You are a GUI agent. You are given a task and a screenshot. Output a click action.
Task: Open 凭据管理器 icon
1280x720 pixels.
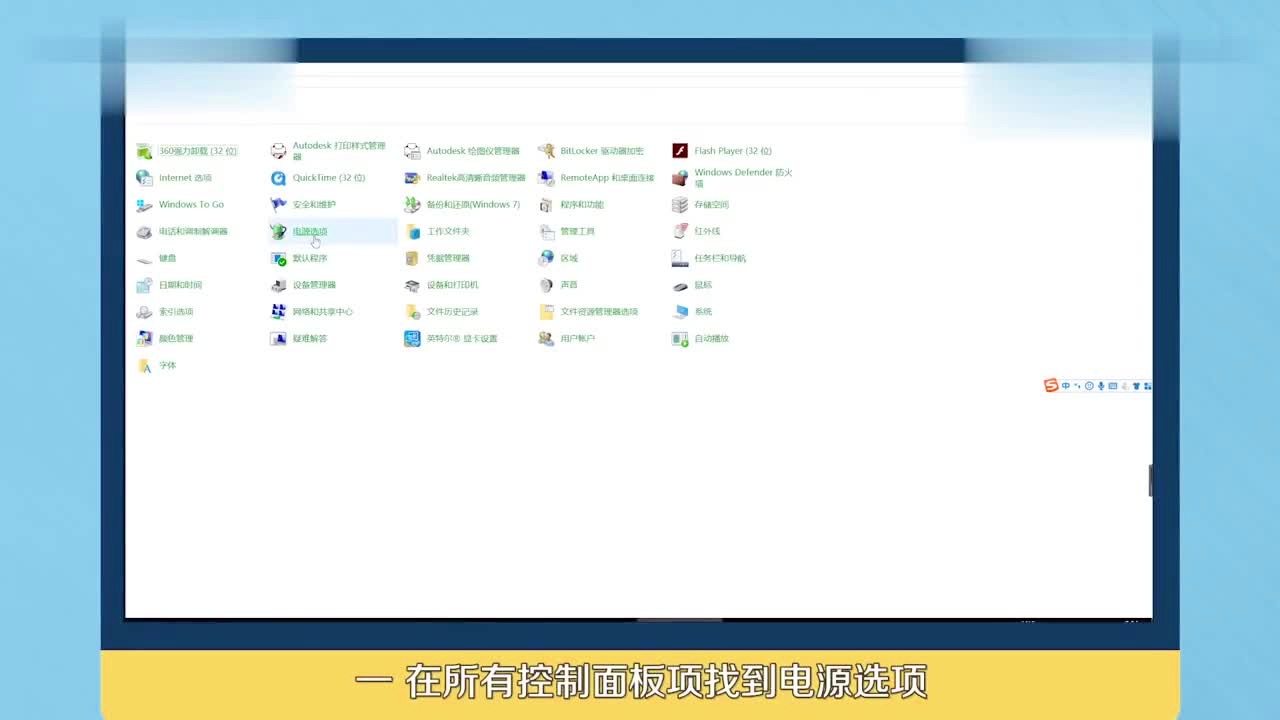click(412, 259)
